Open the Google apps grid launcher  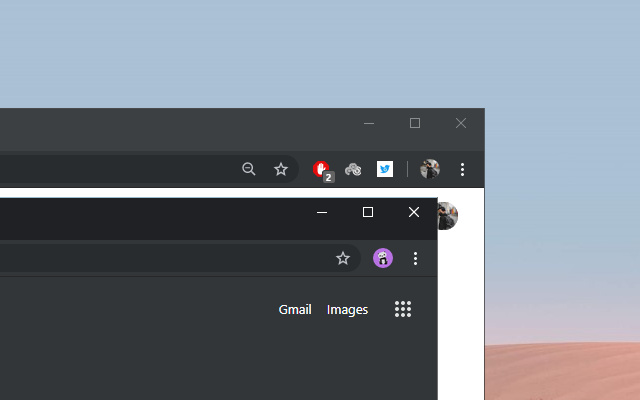(403, 309)
